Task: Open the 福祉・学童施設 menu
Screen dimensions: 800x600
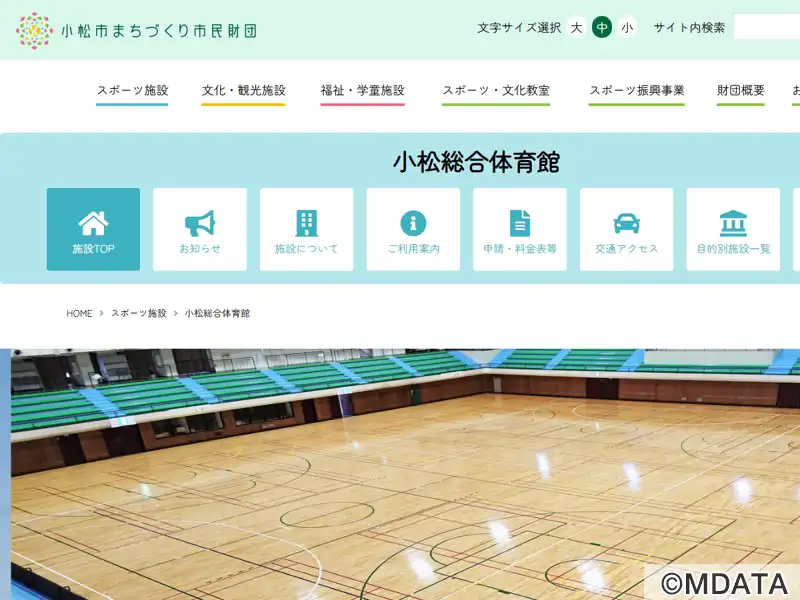Action: [x=362, y=93]
